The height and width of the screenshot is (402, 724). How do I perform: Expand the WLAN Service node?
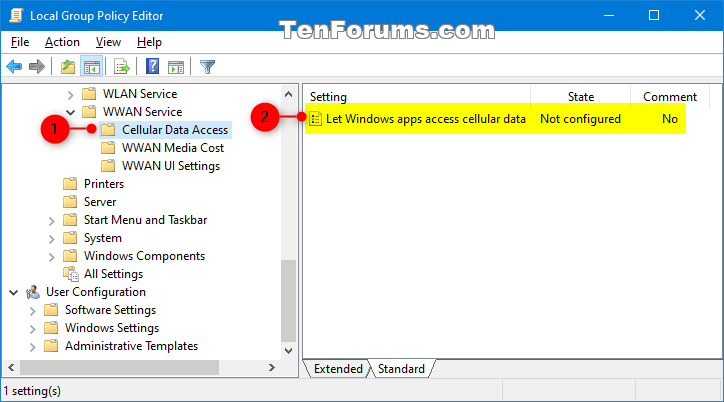(x=70, y=95)
